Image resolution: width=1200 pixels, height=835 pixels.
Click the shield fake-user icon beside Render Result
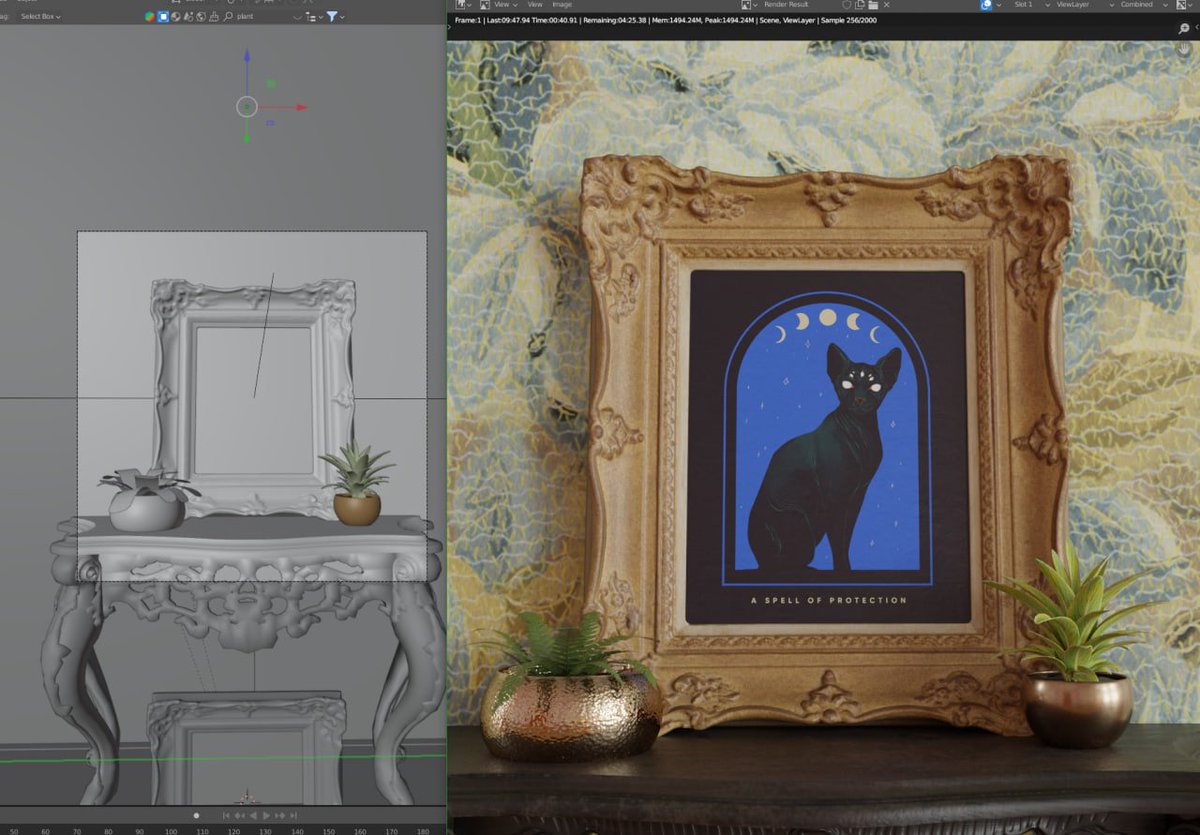[x=846, y=5]
